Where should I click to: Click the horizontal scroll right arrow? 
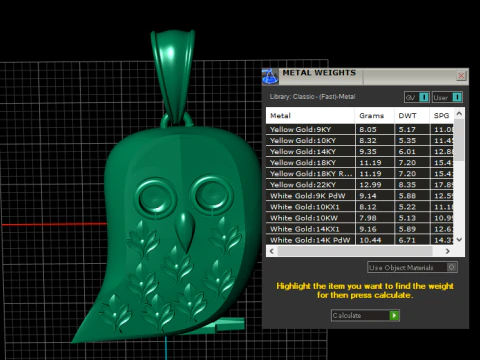coord(448,251)
